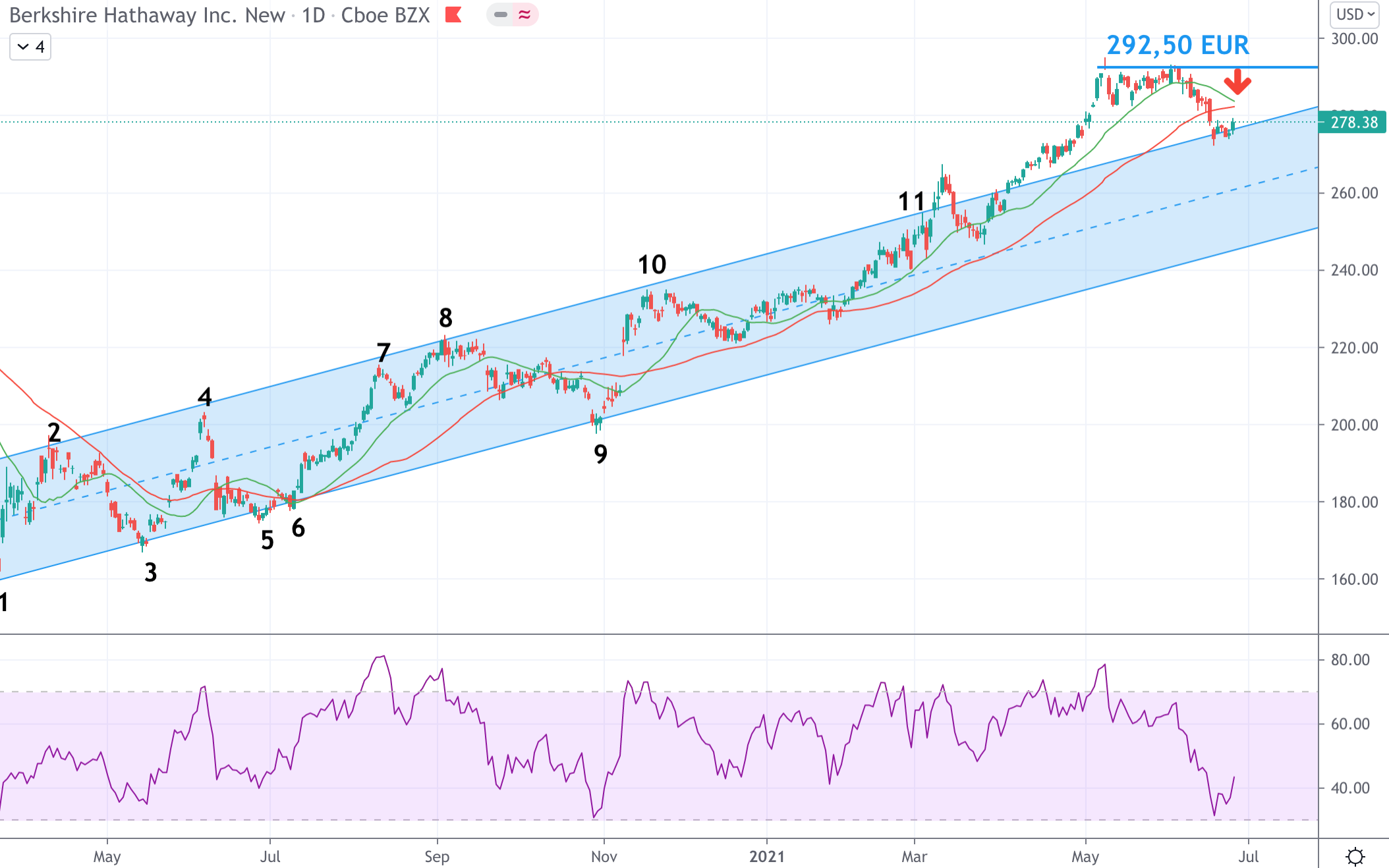This screenshot has height=868, width=1389.
Task: Select the blue horizontal resistance line
Action: tap(1207, 67)
